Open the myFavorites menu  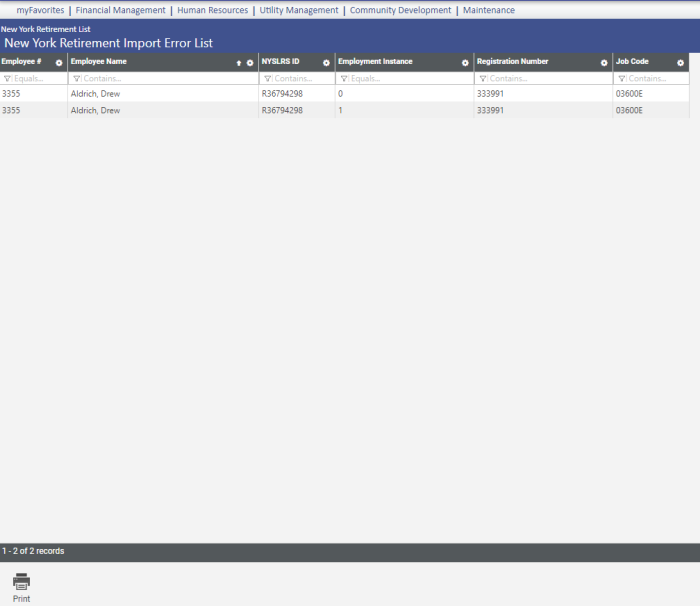click(x=40, y=10)
